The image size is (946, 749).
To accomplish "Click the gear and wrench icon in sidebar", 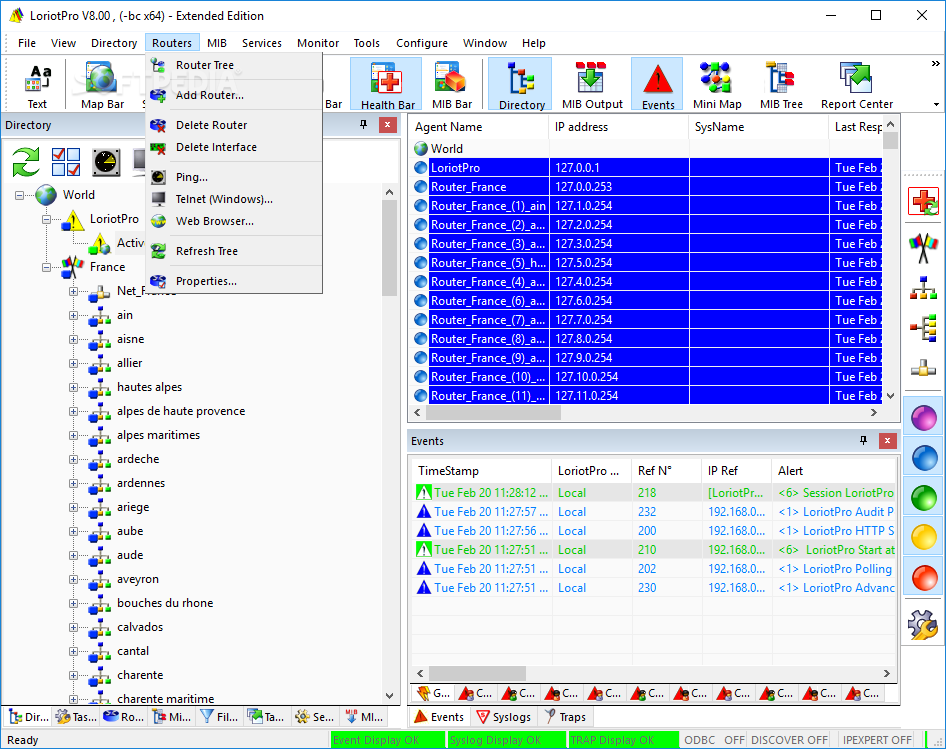I will [x=923, y=625].
